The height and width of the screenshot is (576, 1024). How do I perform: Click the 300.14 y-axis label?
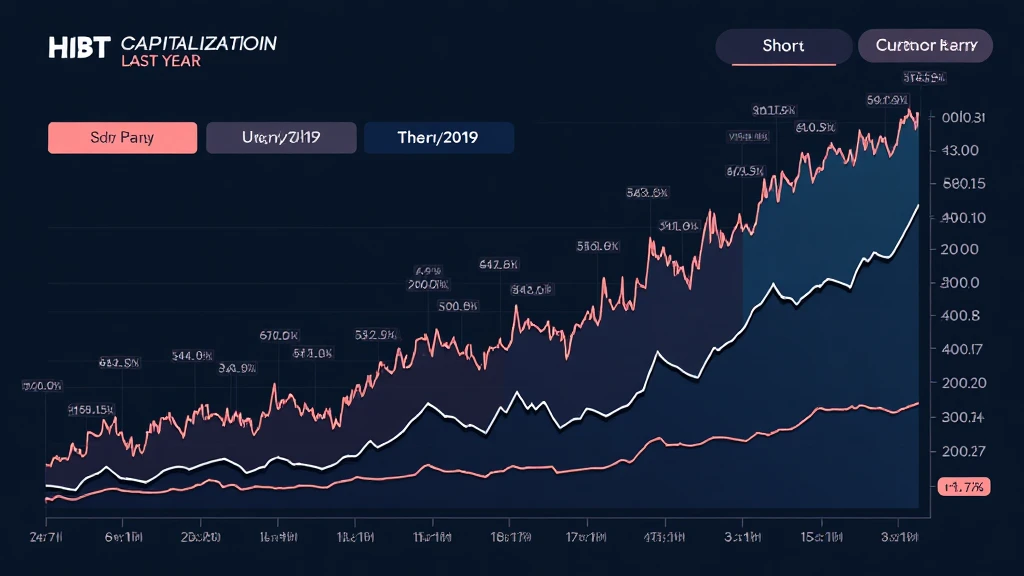tap(964, 417)
